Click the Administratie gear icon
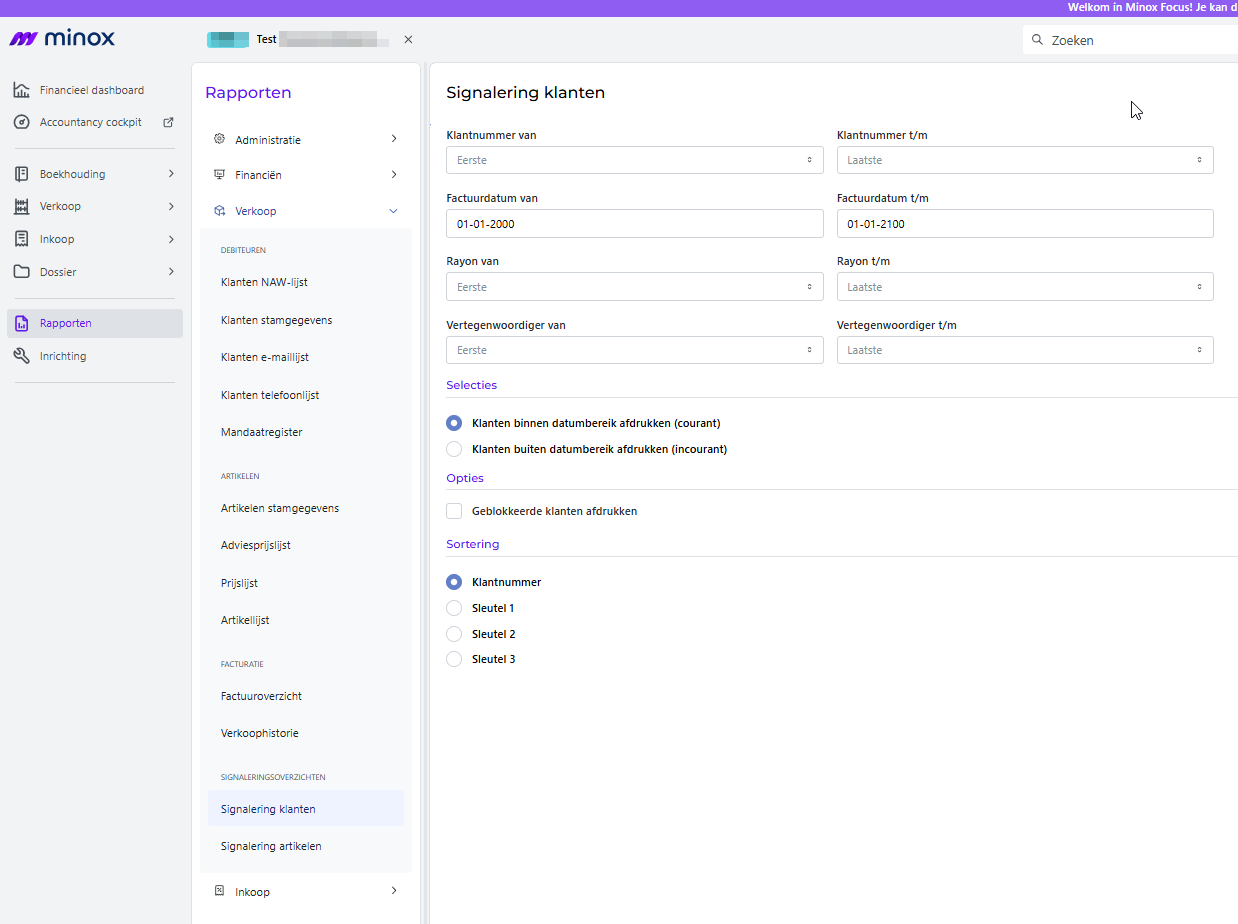The width and height of the screenshot is (1238, 924). [219, 139]
